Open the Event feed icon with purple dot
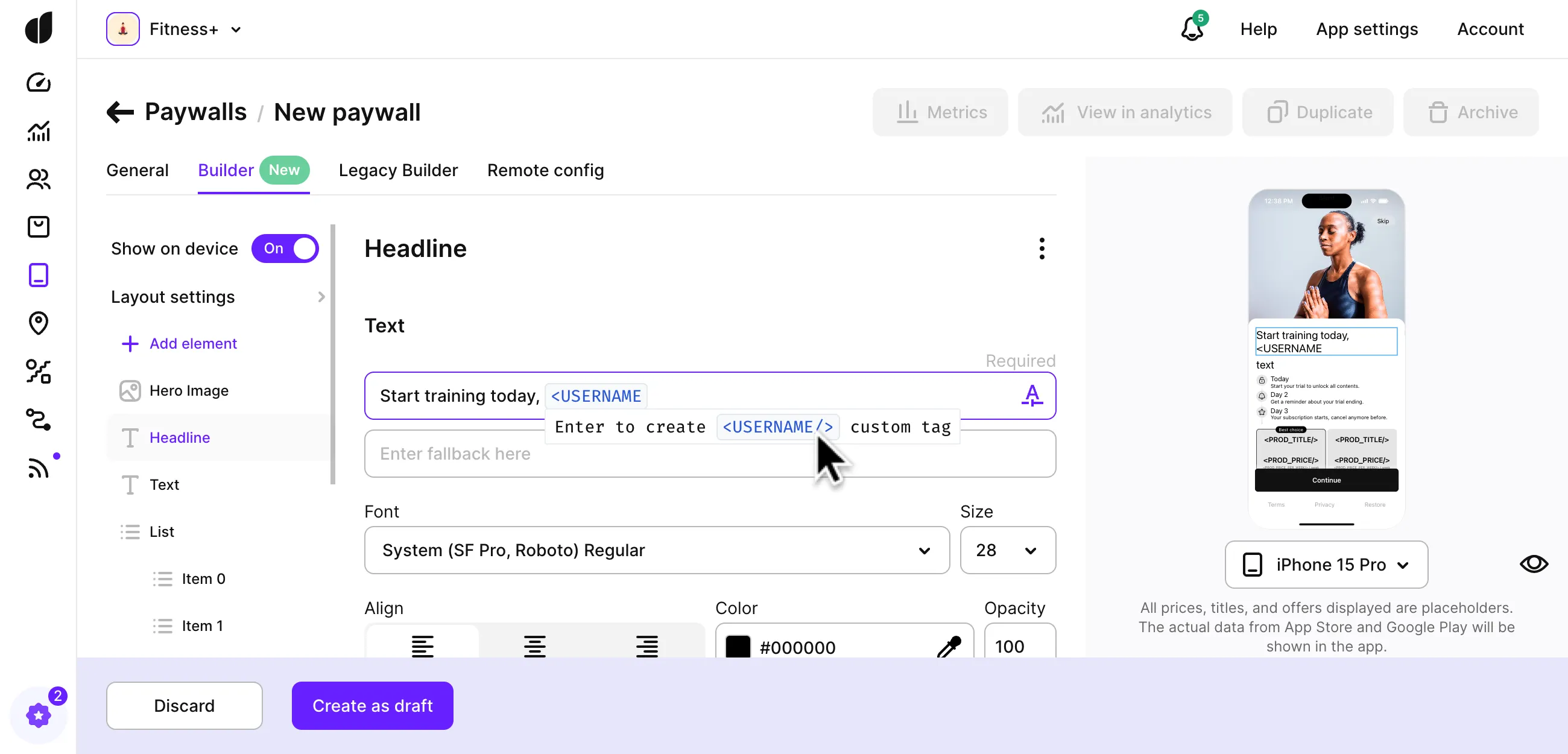This screenshot has height=754, width=1568. (39, 467)
